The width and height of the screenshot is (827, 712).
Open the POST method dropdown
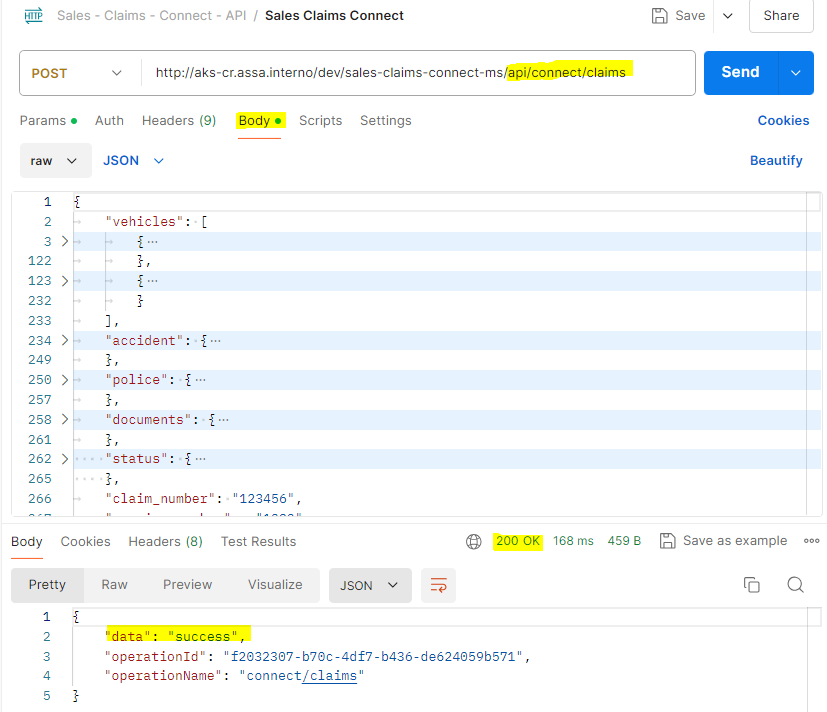pyautogui.click(x=76, y=73)
